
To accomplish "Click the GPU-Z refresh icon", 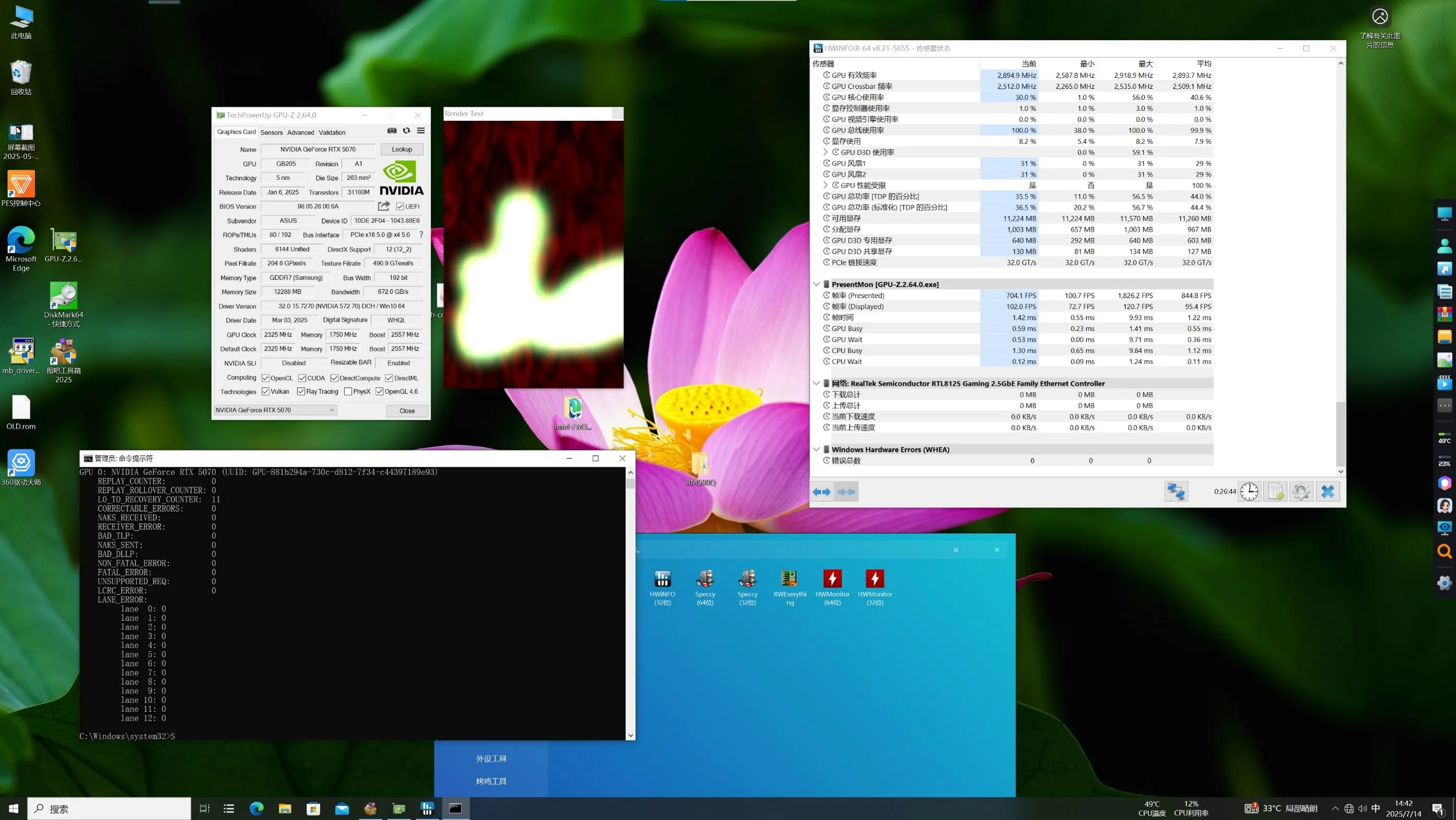I will 406,131.
